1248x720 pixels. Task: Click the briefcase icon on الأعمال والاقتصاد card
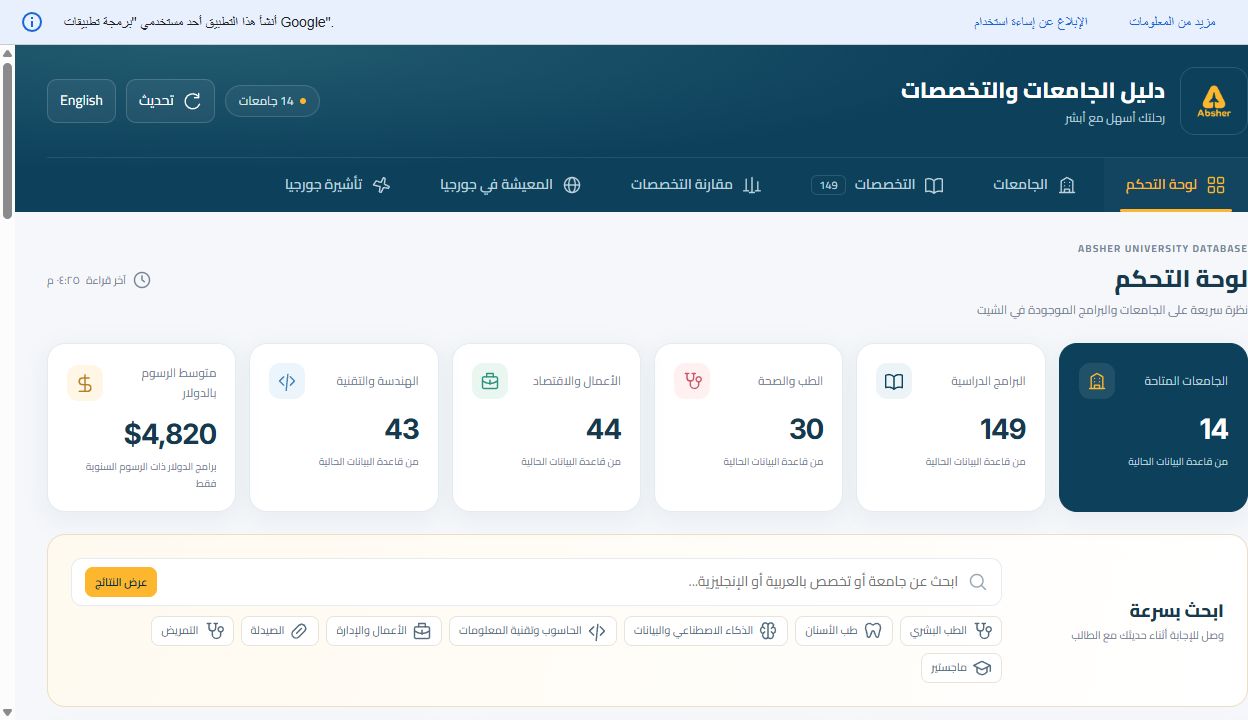(490, 381)
